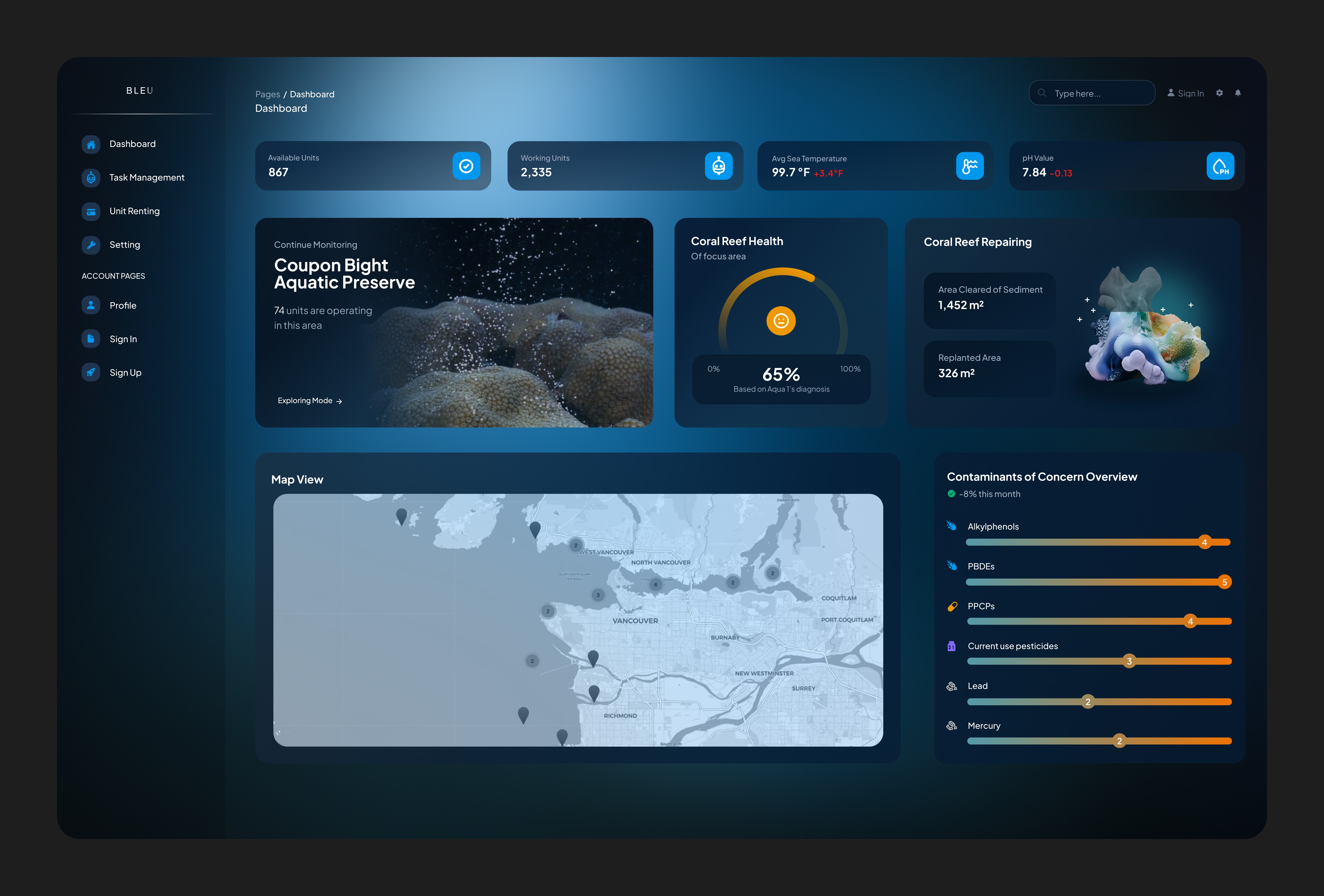Click the map cluster marker labeled 6
Viewport: 1324px width, 896px height.
pos(655,585)
